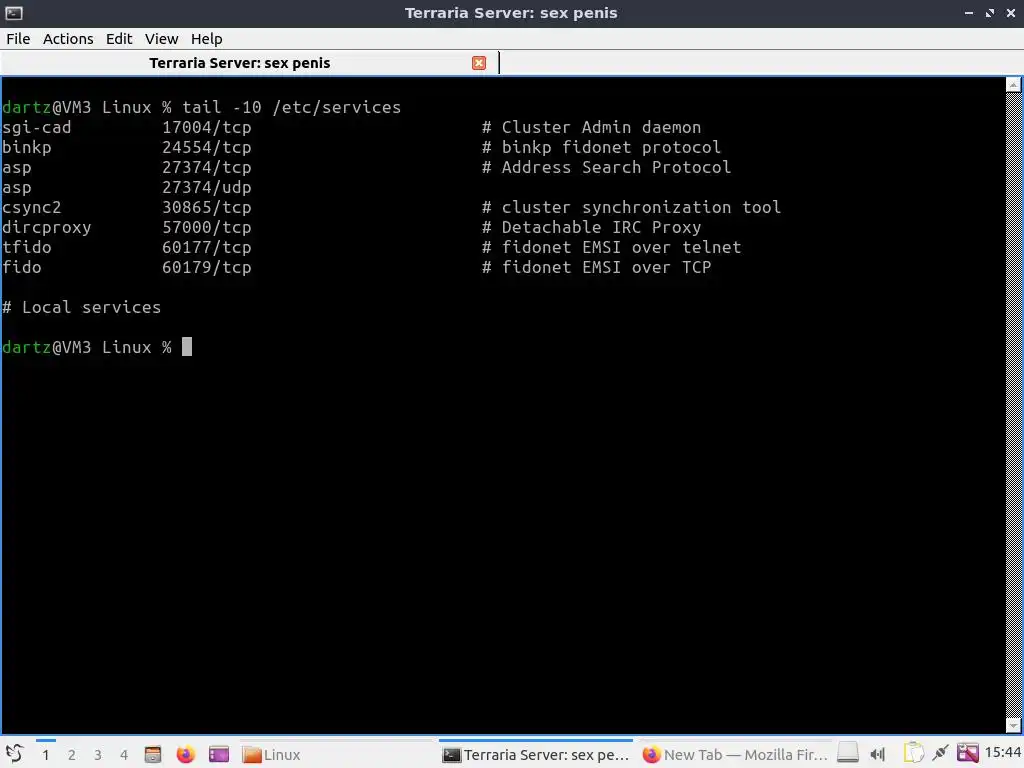1024x768 pixels.
Task: Launch Firefox from the quick launch panel
Action: coord(185,754)
